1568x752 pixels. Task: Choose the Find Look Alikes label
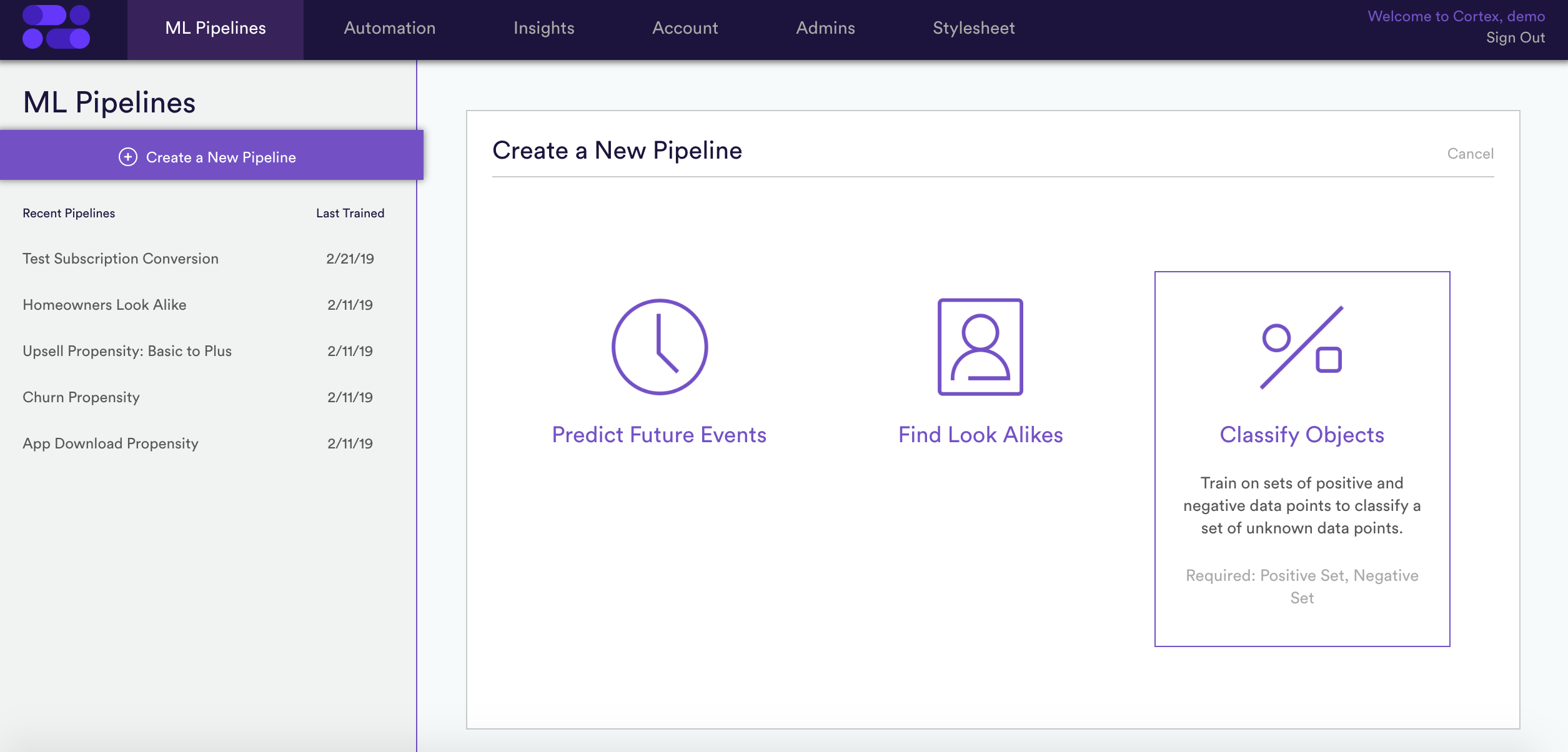[x=980, y=435]
